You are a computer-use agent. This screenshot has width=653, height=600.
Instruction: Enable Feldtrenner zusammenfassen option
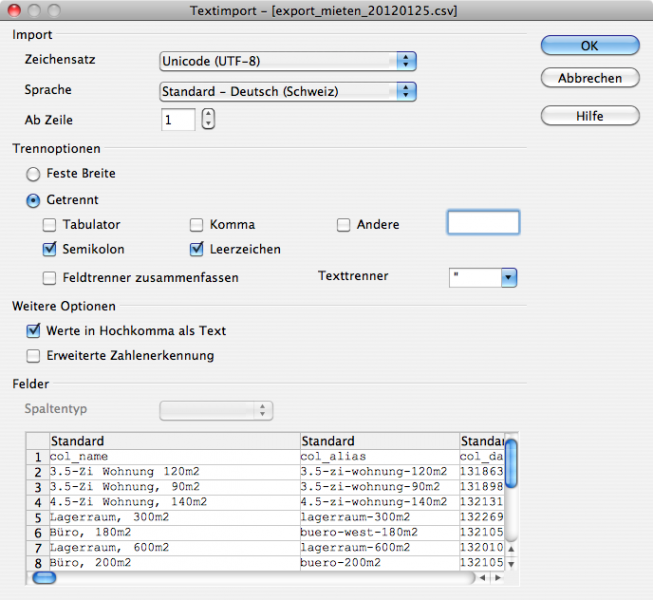pos(50,278)
